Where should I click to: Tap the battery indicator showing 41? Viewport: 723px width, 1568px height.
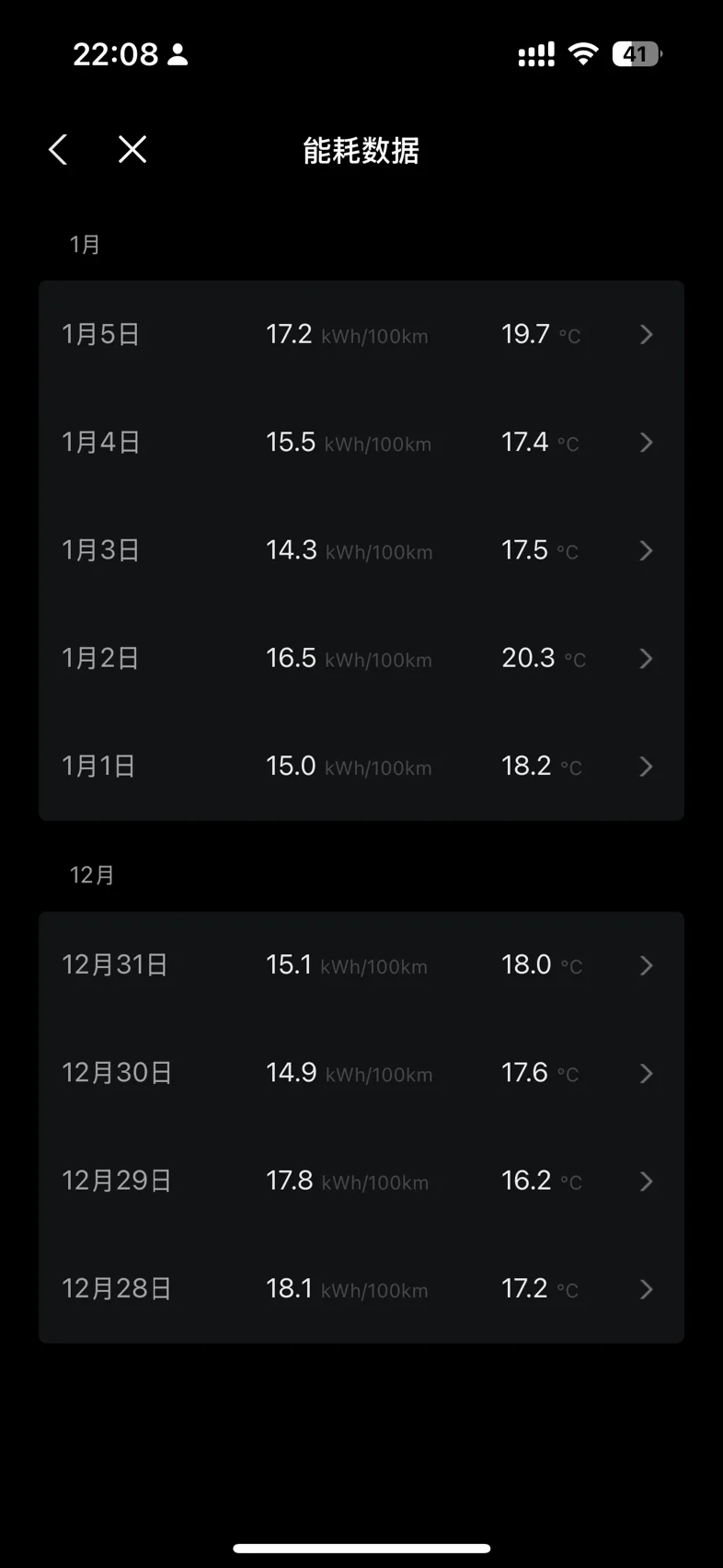click(637, 54)
